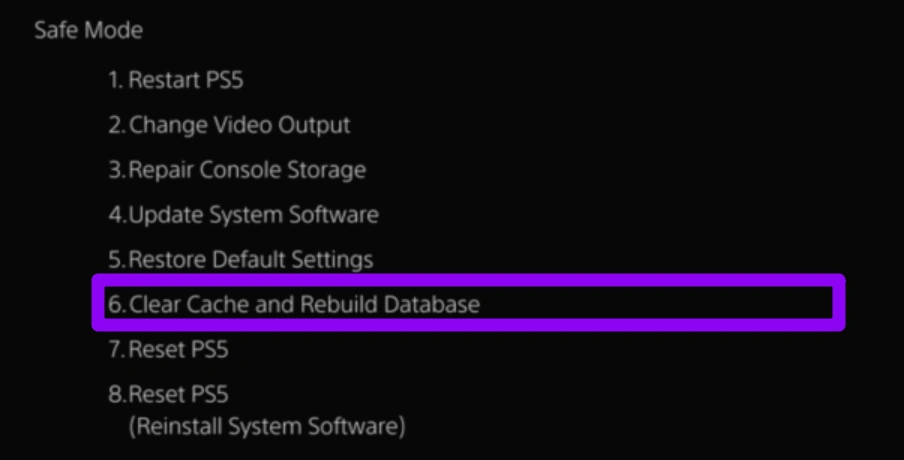Image resolution: width=904 pixels, height=460 pixels.
Task: Click the number 6 inside the highlighted row
Action: pos(115,304)
